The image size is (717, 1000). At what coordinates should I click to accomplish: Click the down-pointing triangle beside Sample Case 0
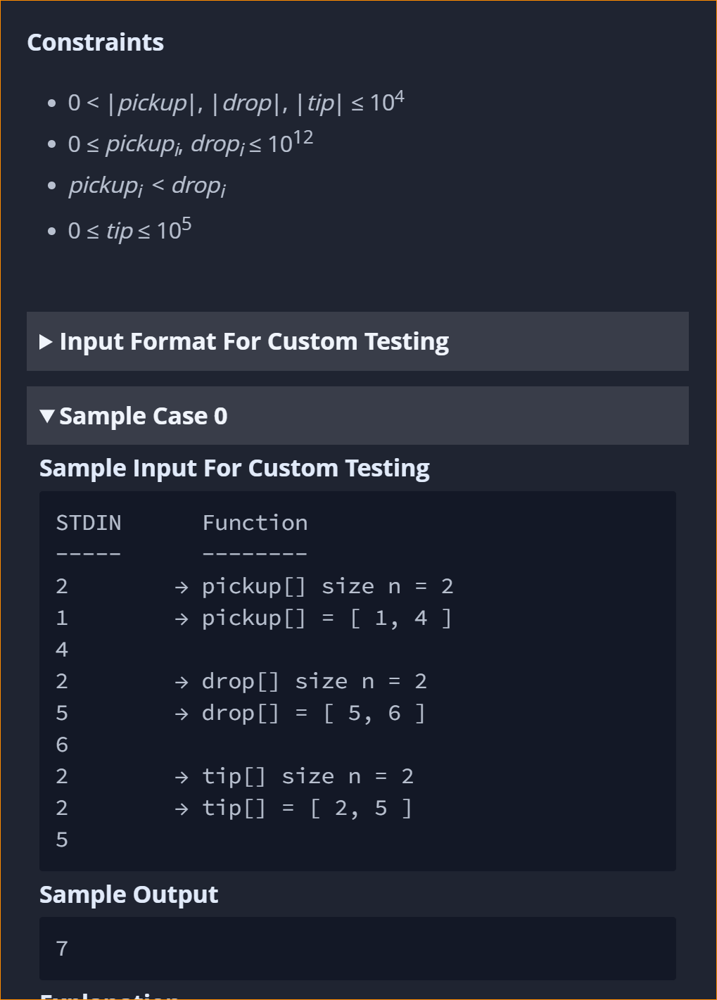(47, 416)
